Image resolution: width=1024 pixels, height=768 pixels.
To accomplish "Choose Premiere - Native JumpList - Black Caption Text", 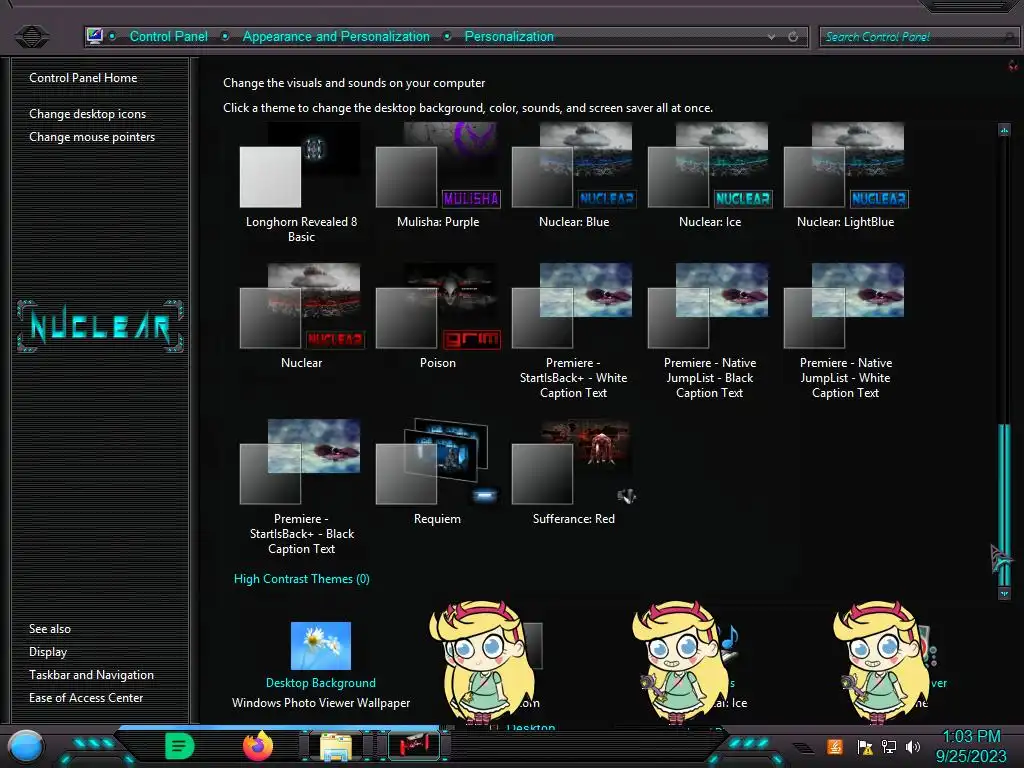I will pyautogui.click(x=710, y=332).
